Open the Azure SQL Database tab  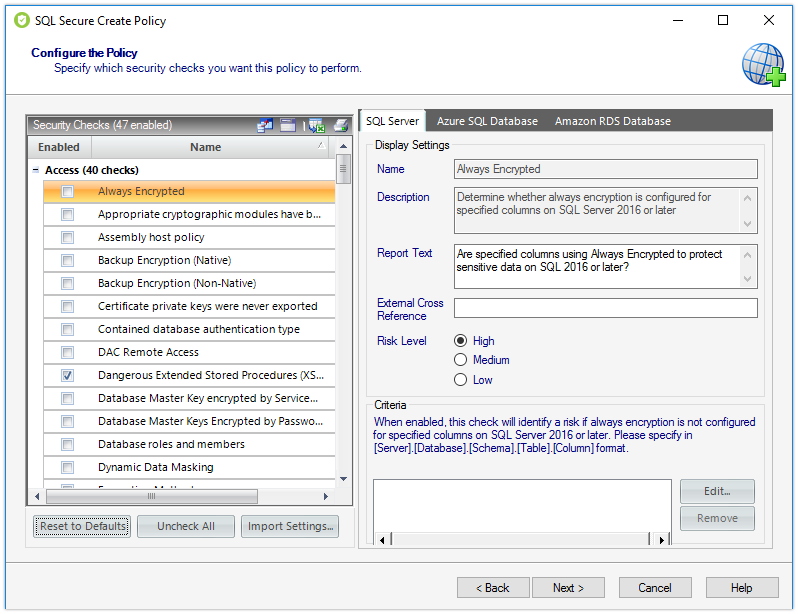487,121
